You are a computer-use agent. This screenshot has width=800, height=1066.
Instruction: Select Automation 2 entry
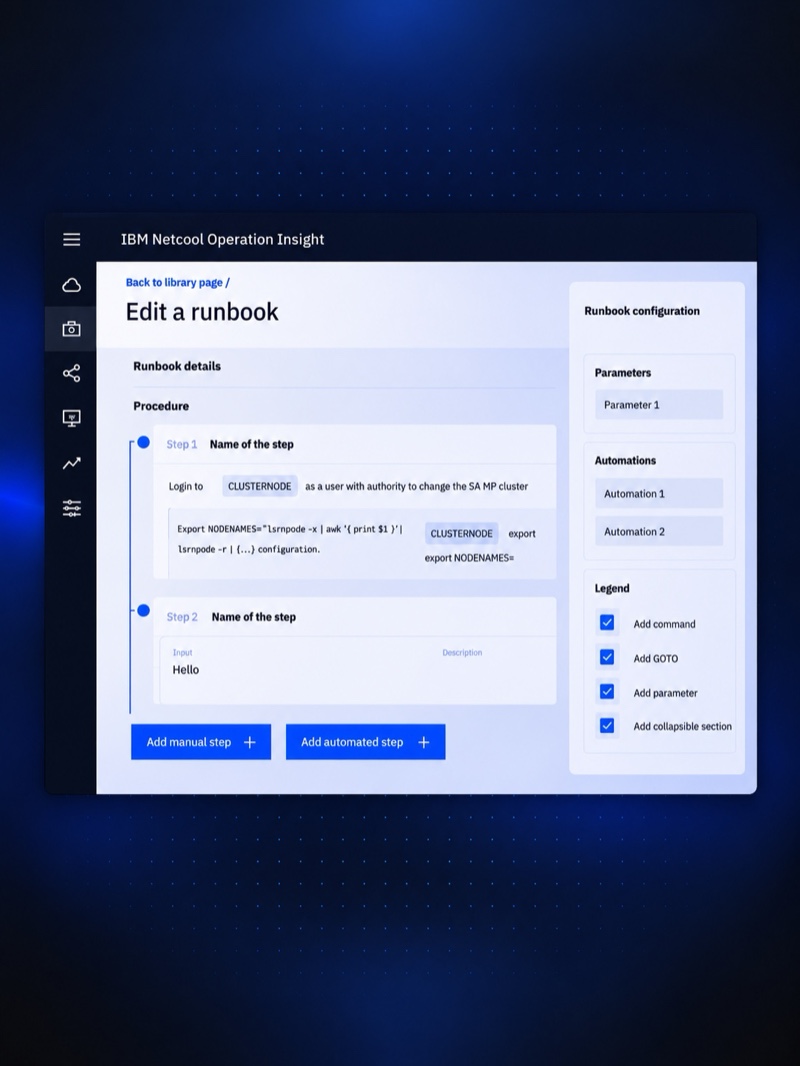tap(659, 531)
